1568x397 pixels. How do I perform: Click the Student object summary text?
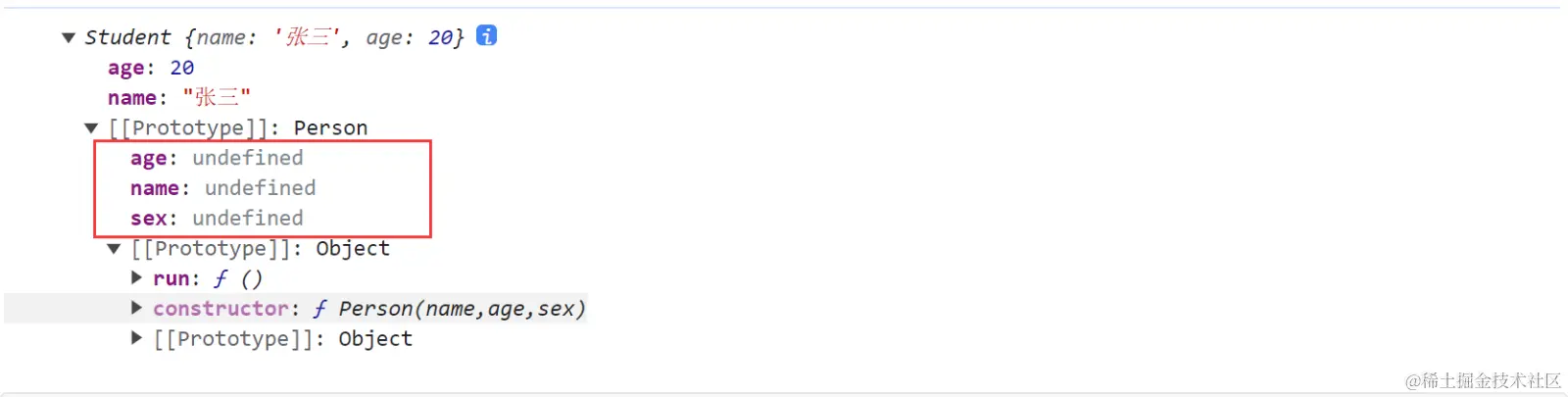tap(274, 37)
